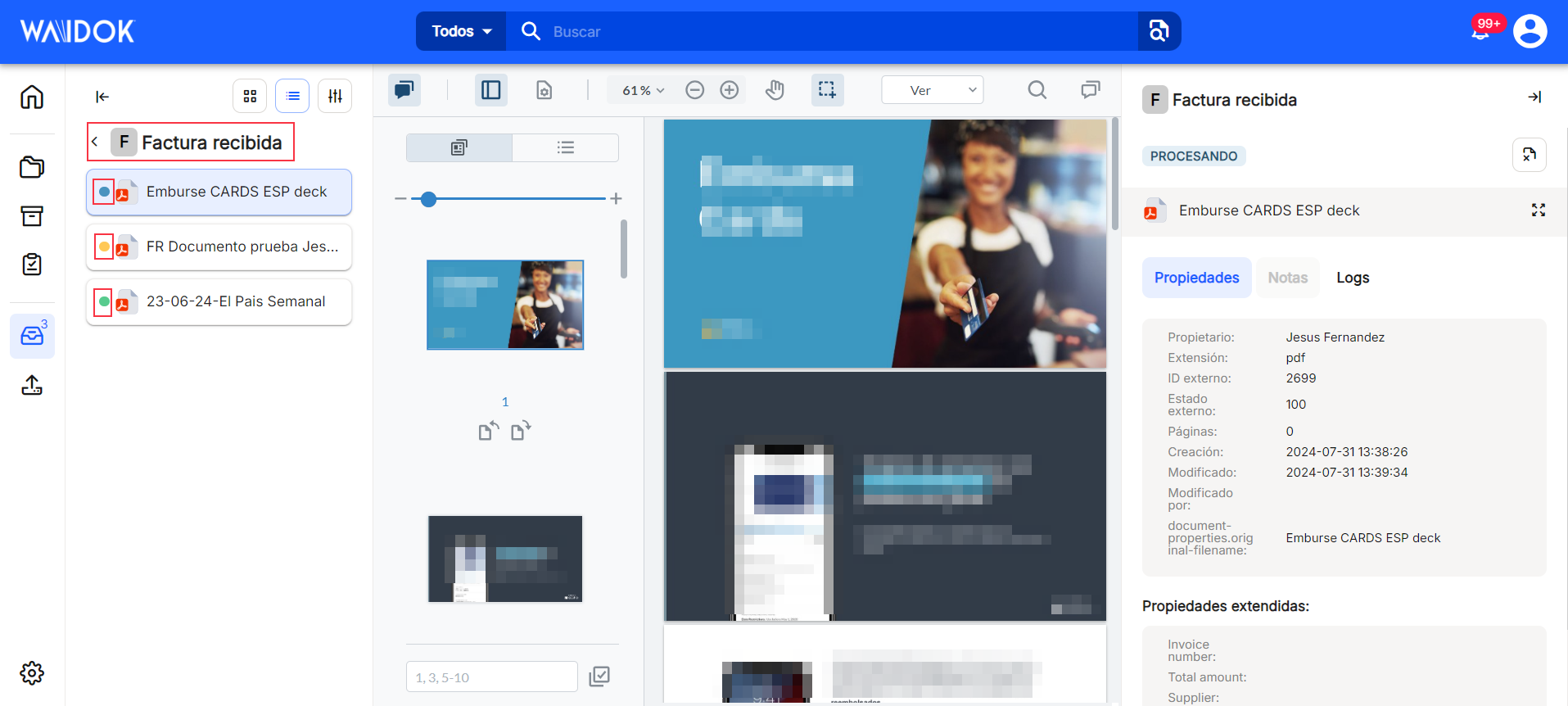Rotate page one counterclockwise
1568x706 pixels.
point(489,430)
